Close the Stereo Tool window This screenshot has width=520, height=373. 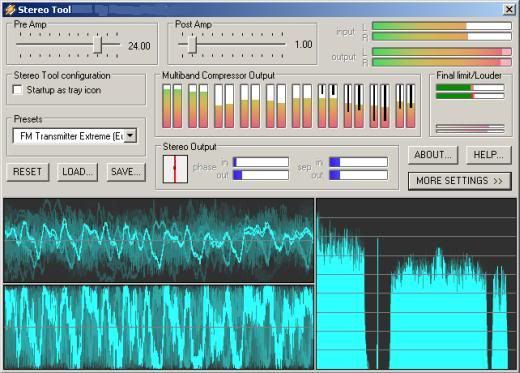509,9
